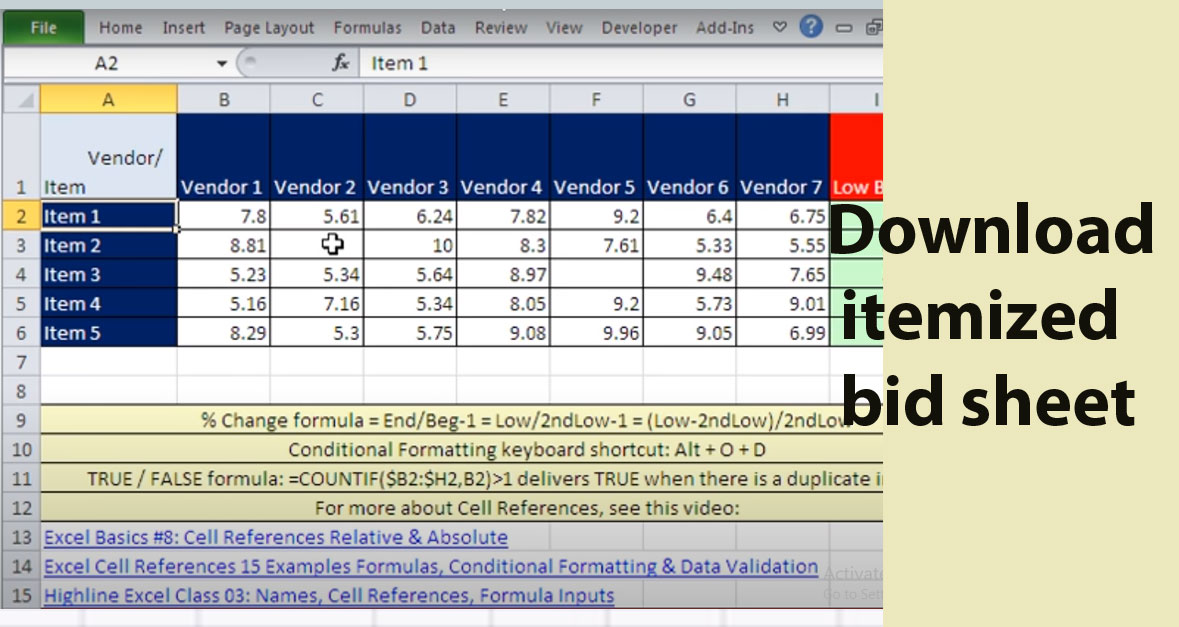Open the Developer tab
Image resolution: width=1179 pixels, height=627 pixels.
pyautogui.click(x=639, y=27)
